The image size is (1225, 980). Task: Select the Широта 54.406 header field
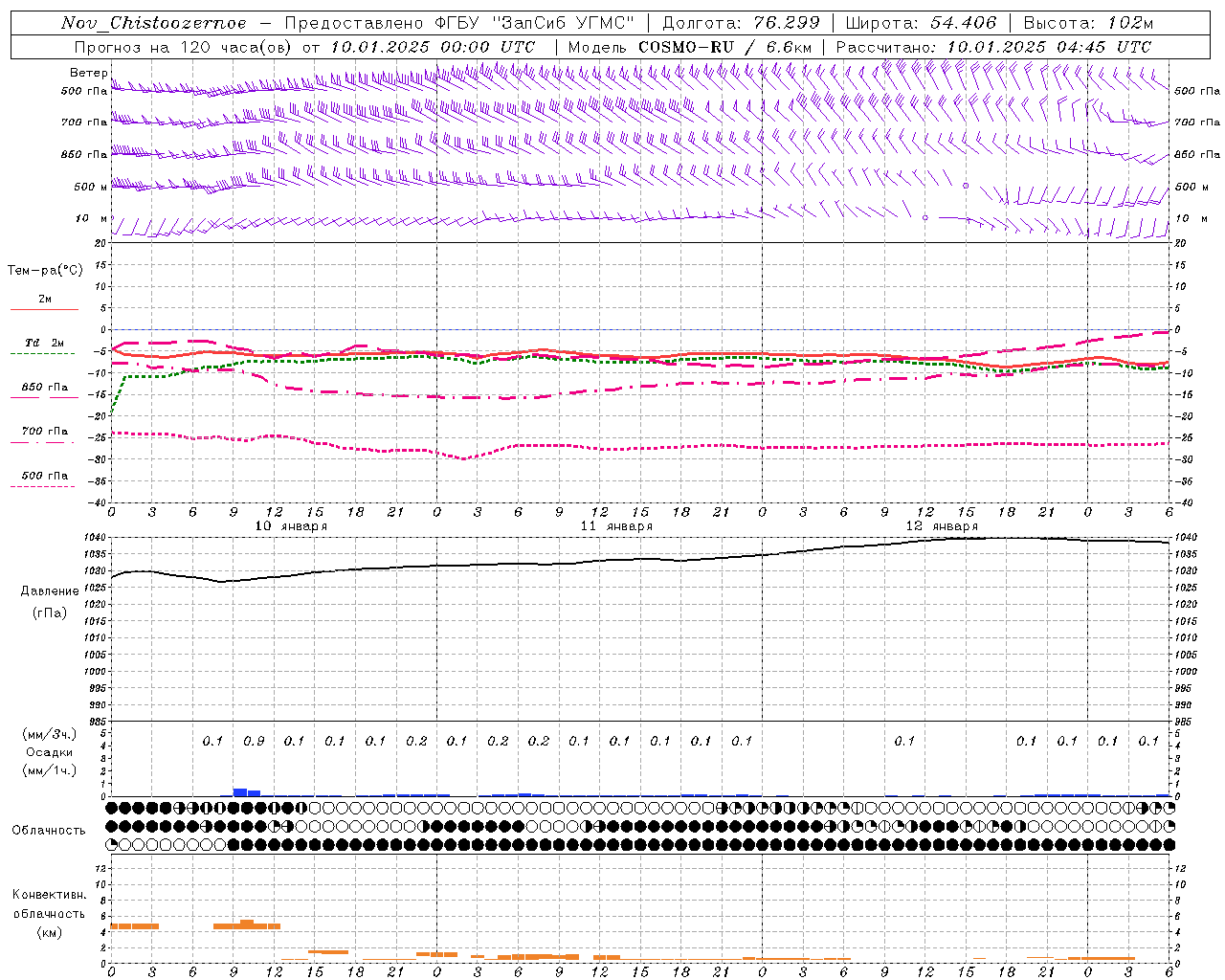point(921,23)
